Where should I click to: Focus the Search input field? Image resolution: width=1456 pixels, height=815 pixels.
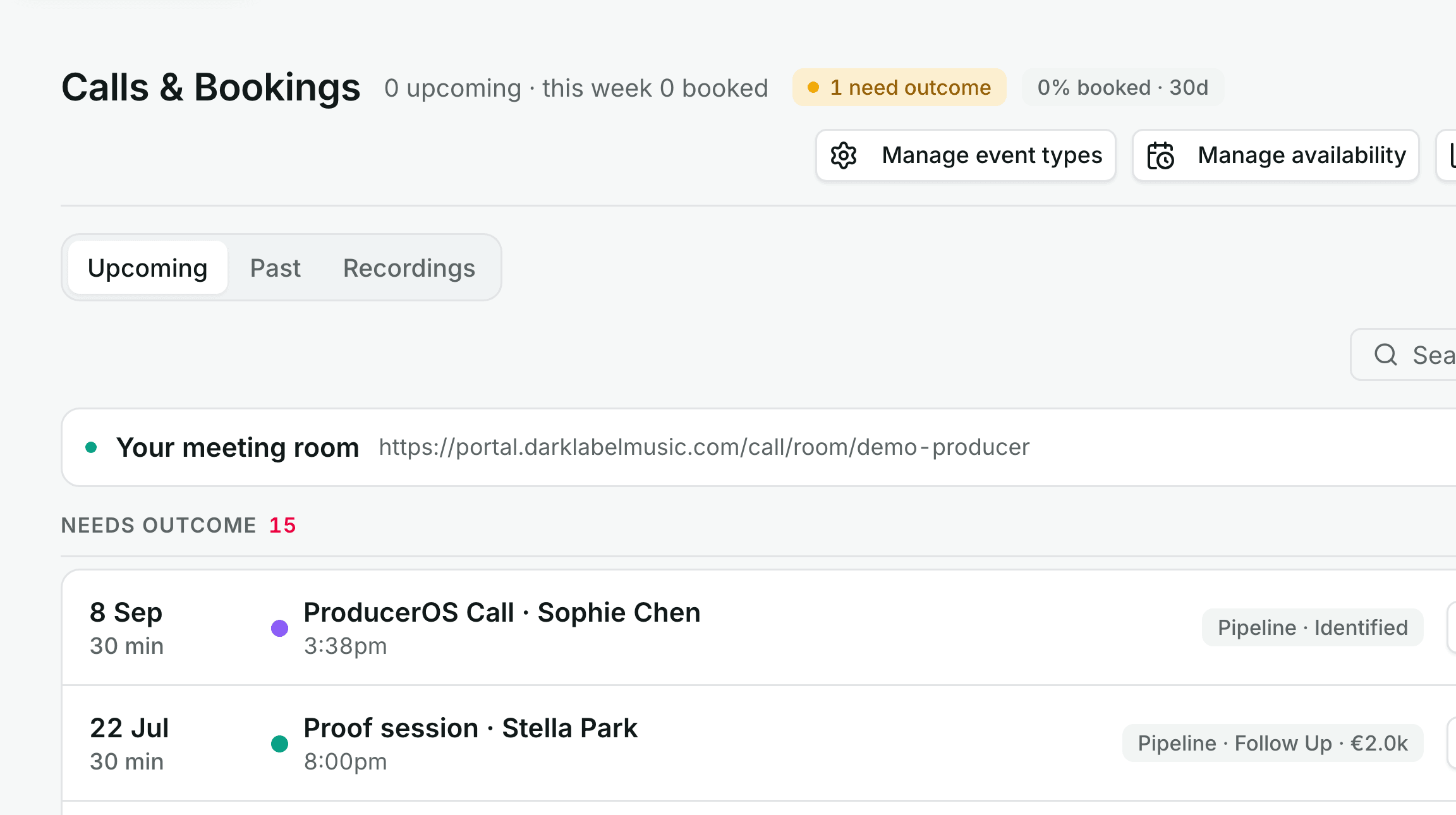(x=1404, y=354)
